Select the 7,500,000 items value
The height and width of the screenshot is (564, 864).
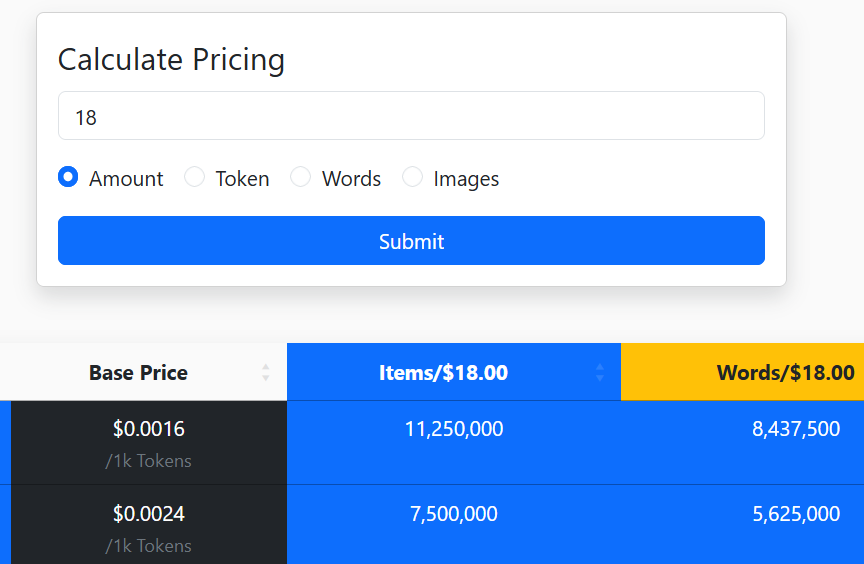tap(454, 514)
